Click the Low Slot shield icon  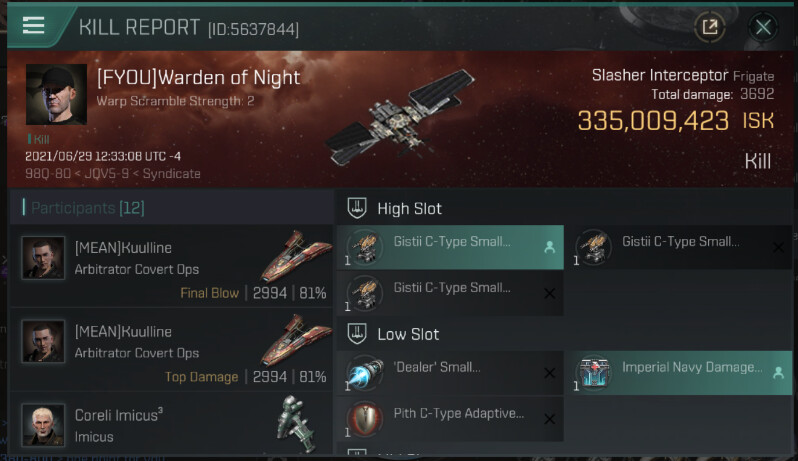coord(357,334)
